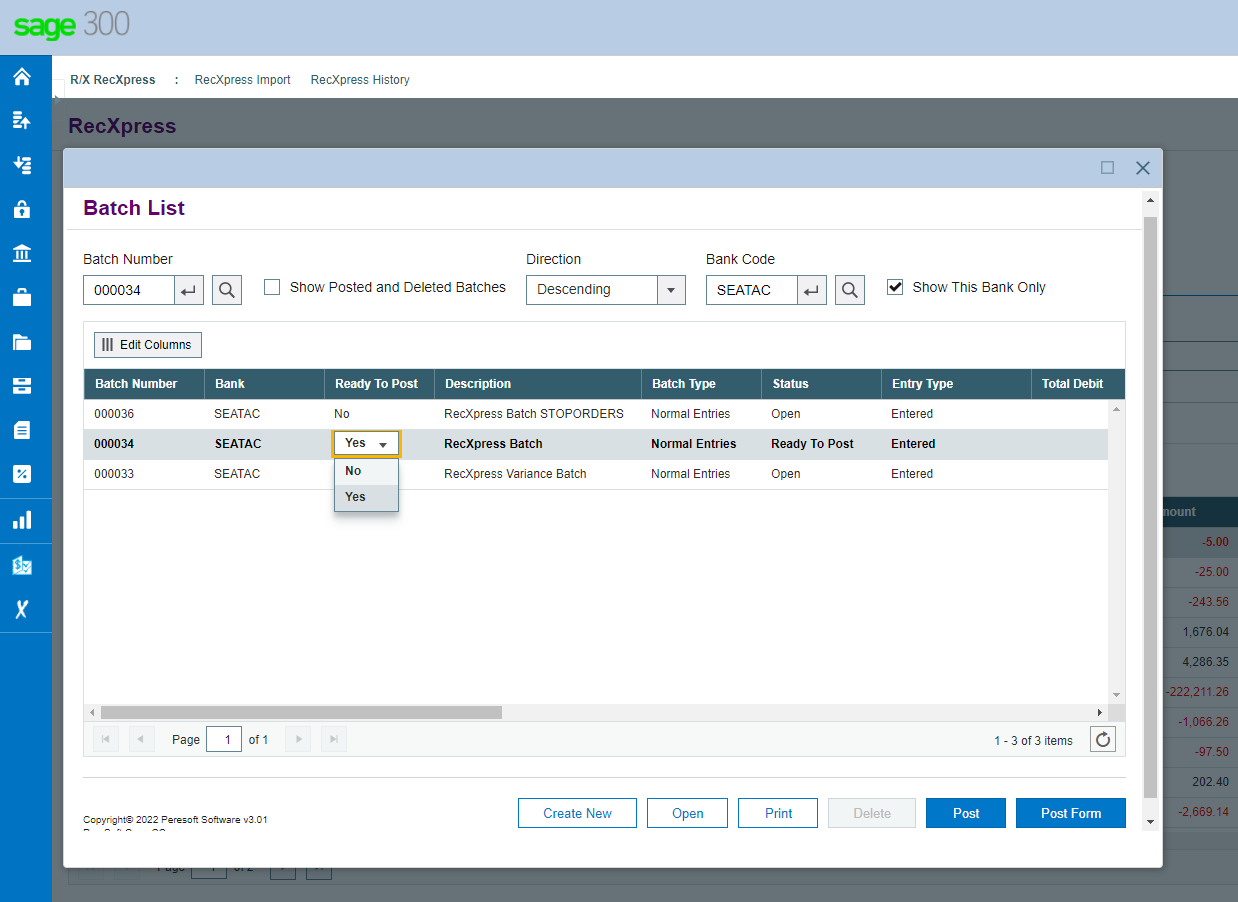
Task: Click the Post Form button
Action: pos(1071,813)
